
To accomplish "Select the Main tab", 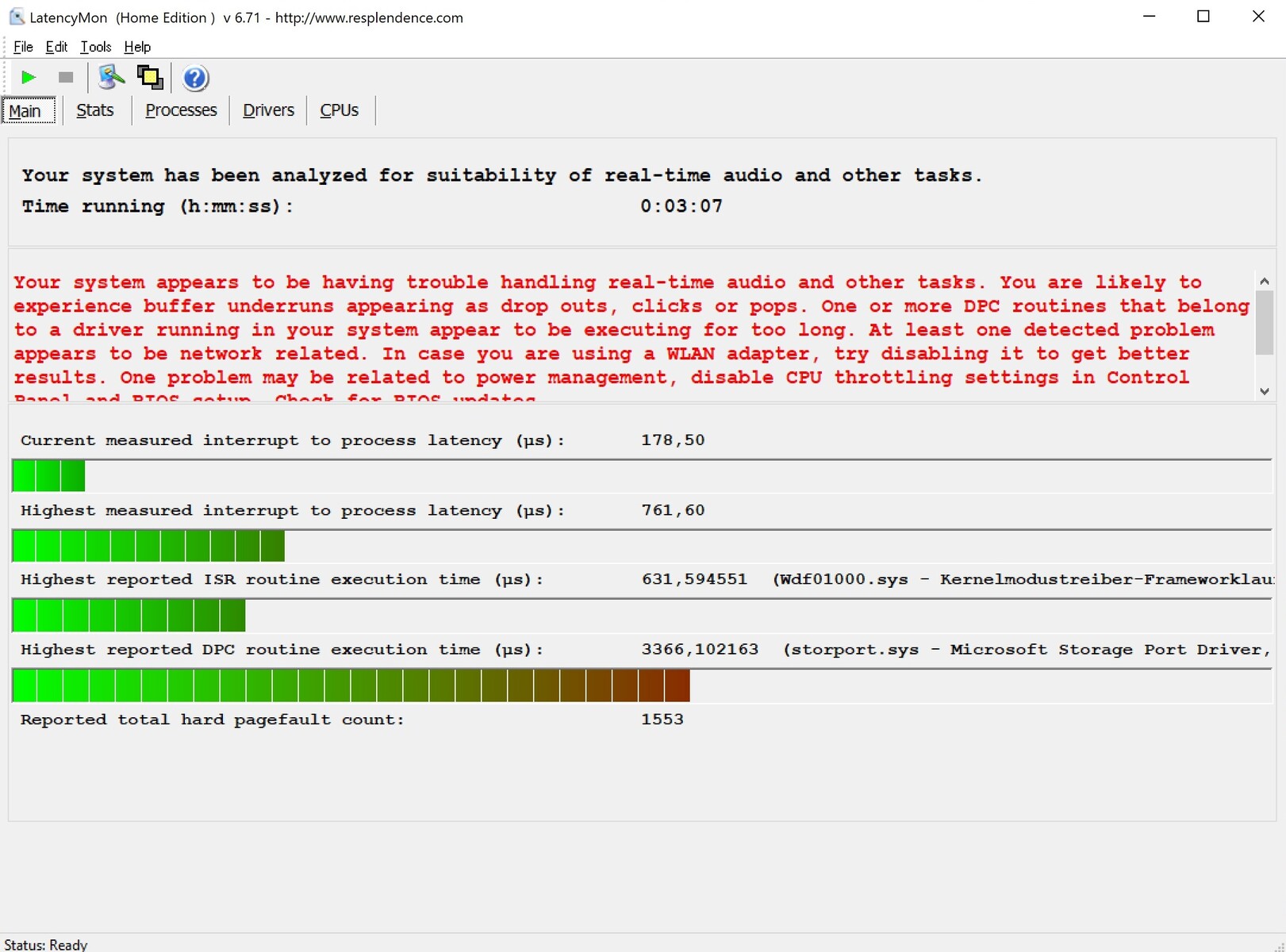I will [25, 111].
